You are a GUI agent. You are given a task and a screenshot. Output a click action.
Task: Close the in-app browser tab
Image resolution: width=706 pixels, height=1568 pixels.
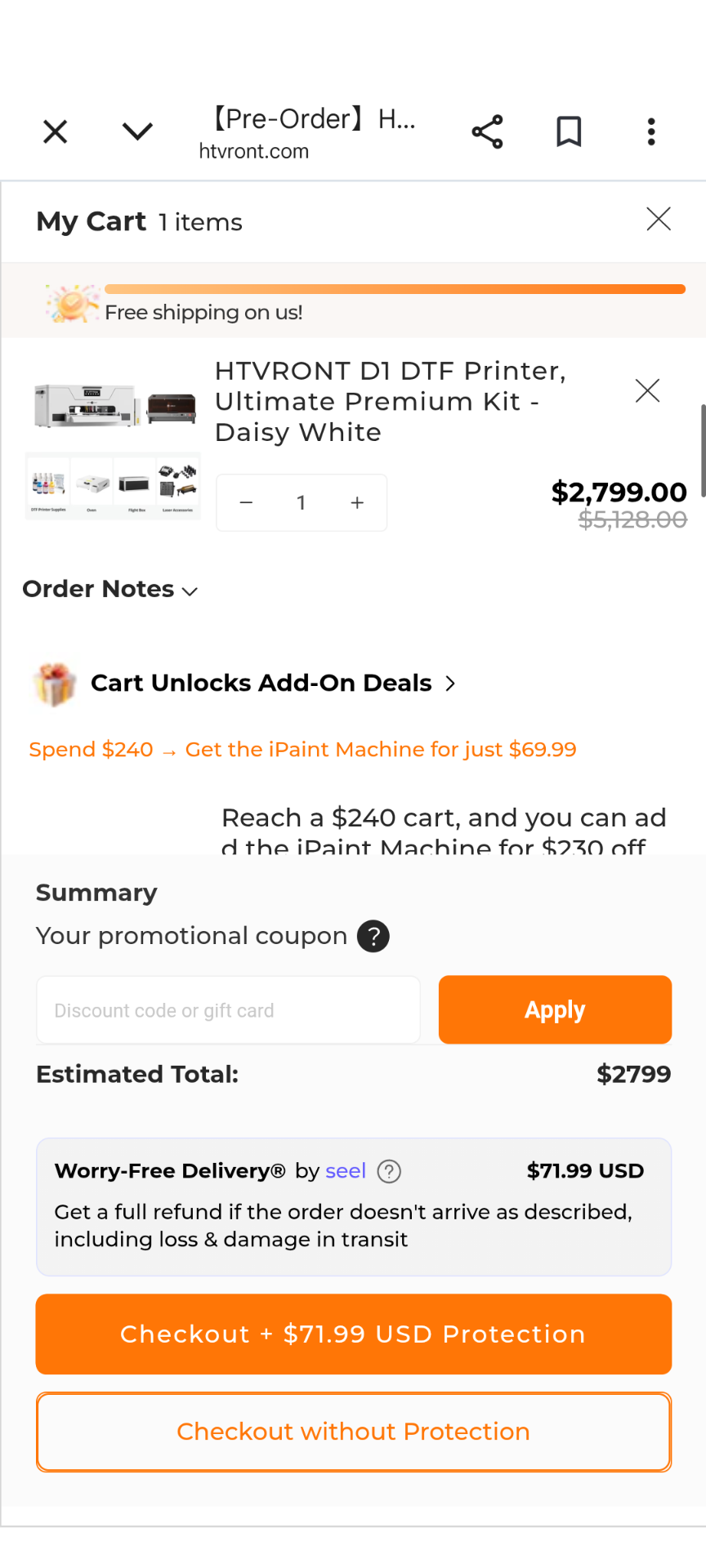tap(55, 131)
